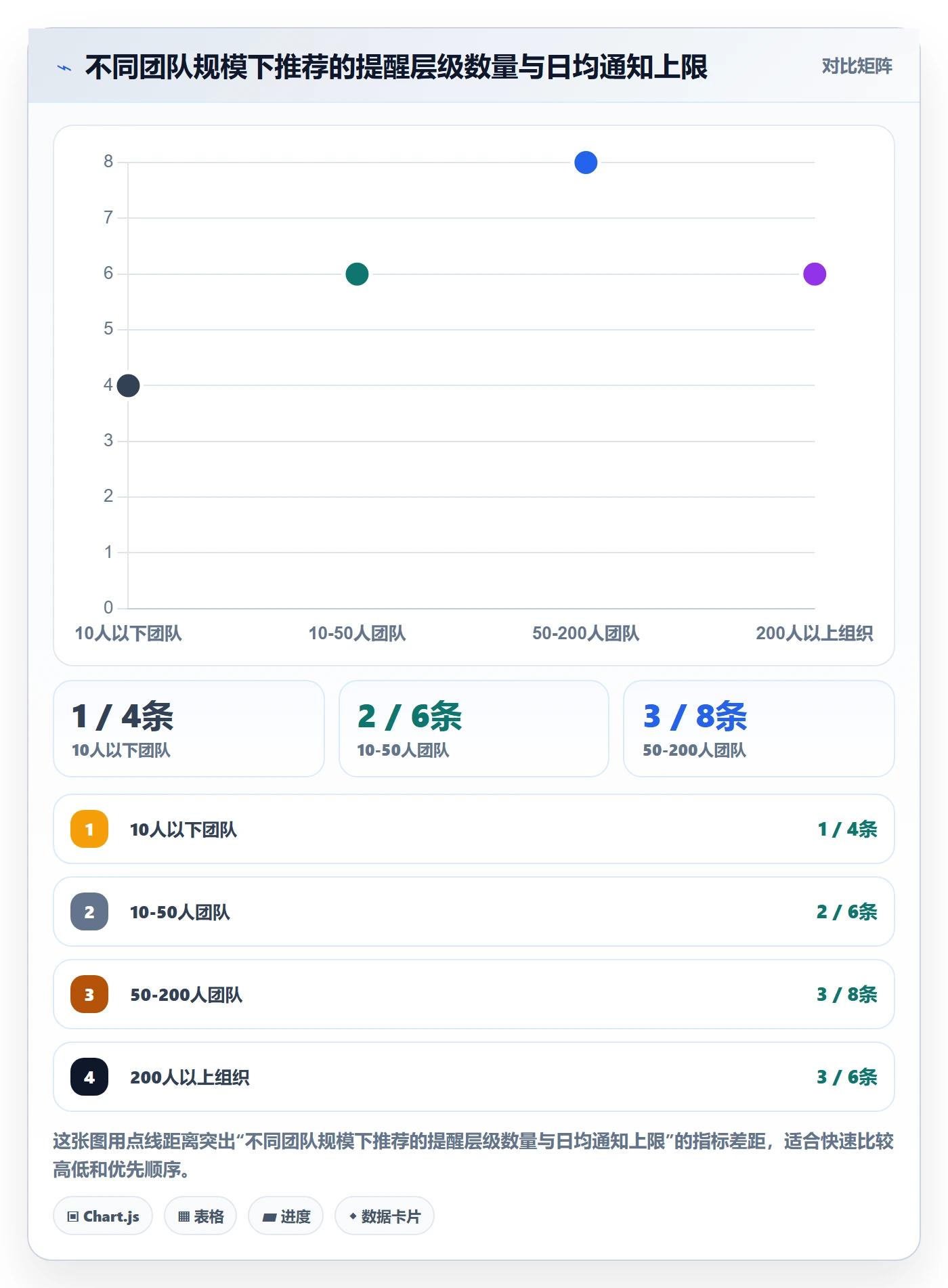Click the diamond icon in the 数据卡片 tag
Viewport: 948px width, 1288px height.
point(353,1216)
